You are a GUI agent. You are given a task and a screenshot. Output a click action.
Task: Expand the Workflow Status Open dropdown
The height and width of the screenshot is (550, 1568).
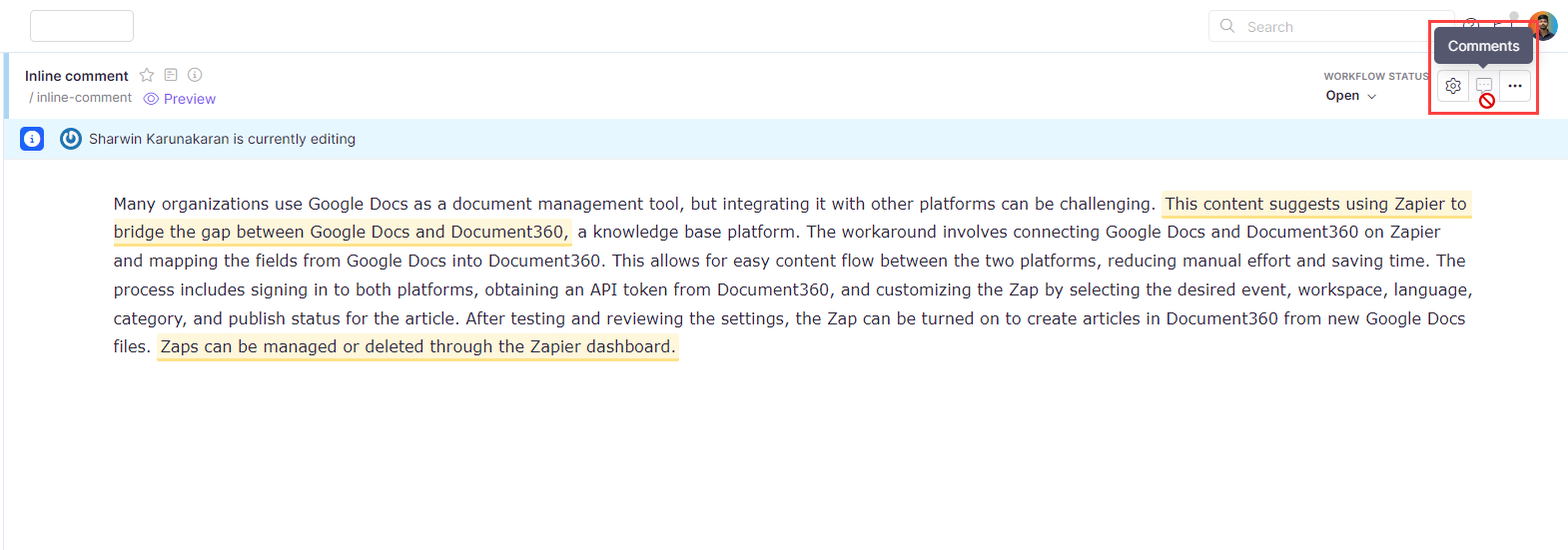[x=1351, y=96]
